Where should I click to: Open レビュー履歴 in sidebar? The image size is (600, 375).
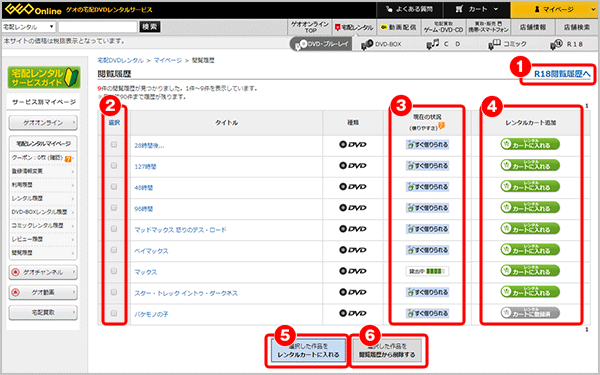pyautogui.click(x=42, y=239)
